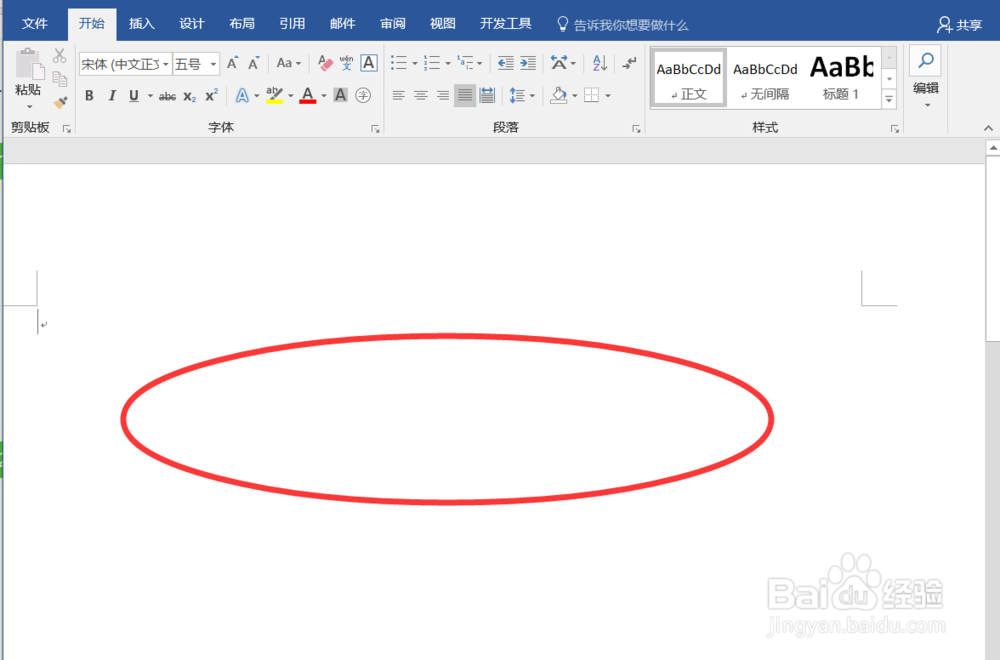Toggle center alignment

420,95
